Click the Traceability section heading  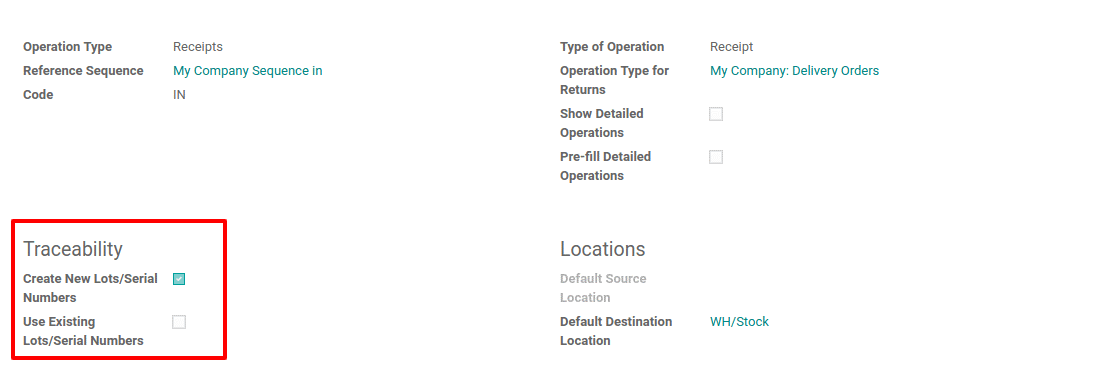click(x=73, y=249)
